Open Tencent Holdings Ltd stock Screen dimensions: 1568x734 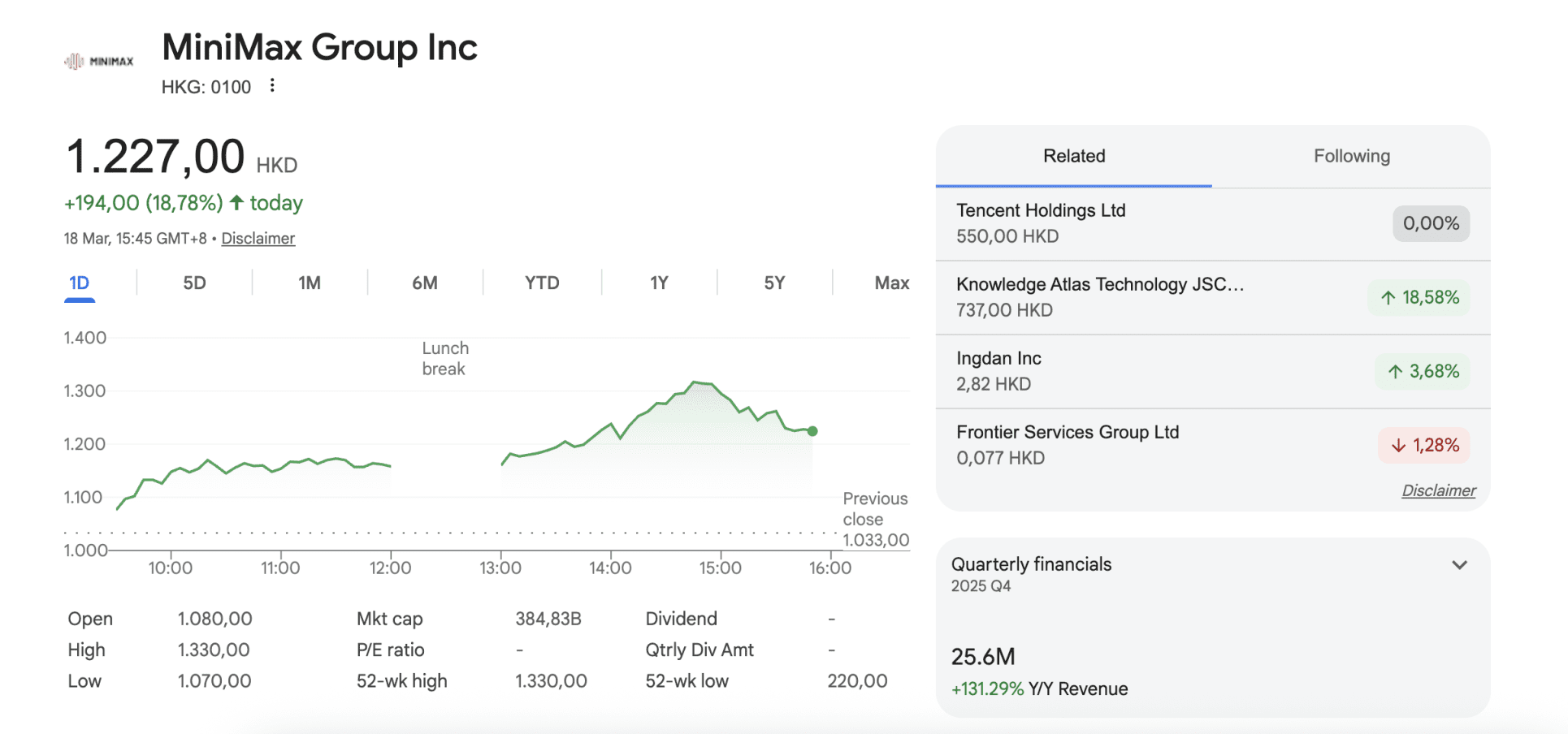coord(1041,211)
